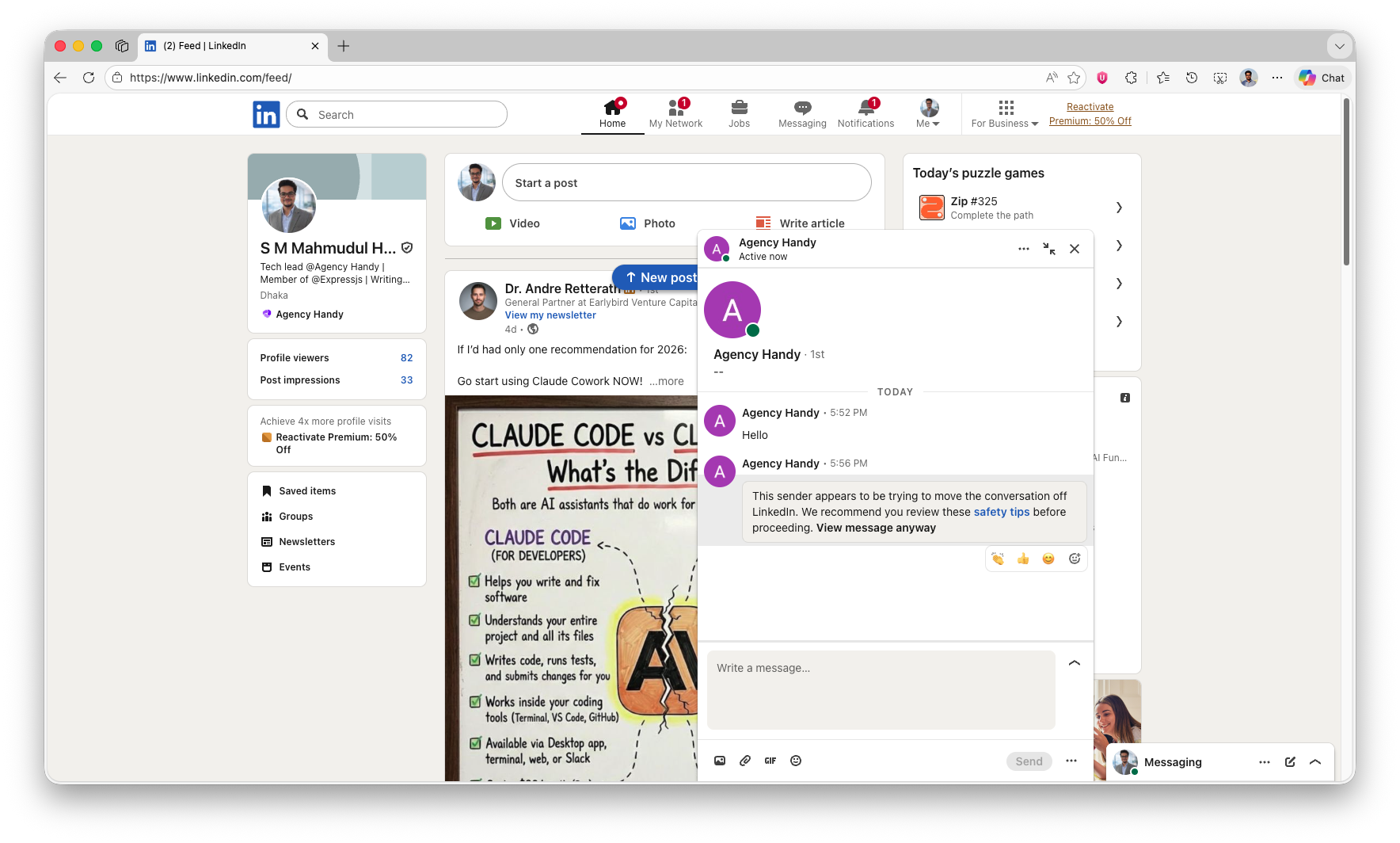The image size is (1400, 843).
Task: Click the page vertical scrollbar
Action: pos(1346,182)
